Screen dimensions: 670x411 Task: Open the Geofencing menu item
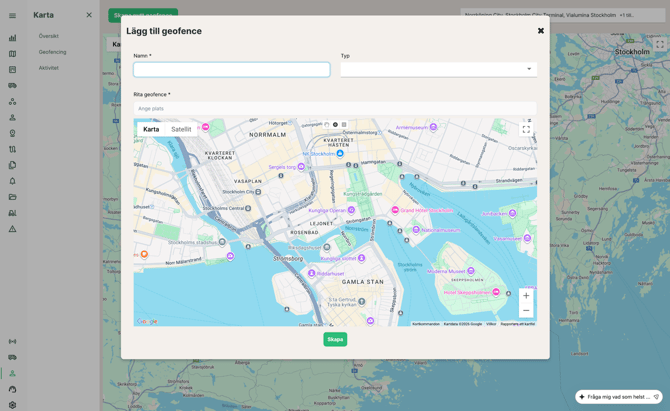52,52
